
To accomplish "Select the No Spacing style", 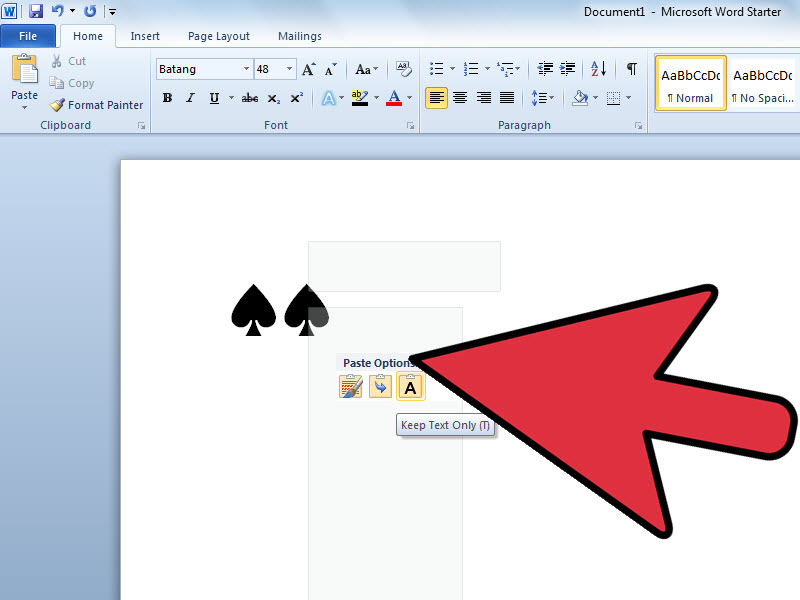I will click(763, 83).
